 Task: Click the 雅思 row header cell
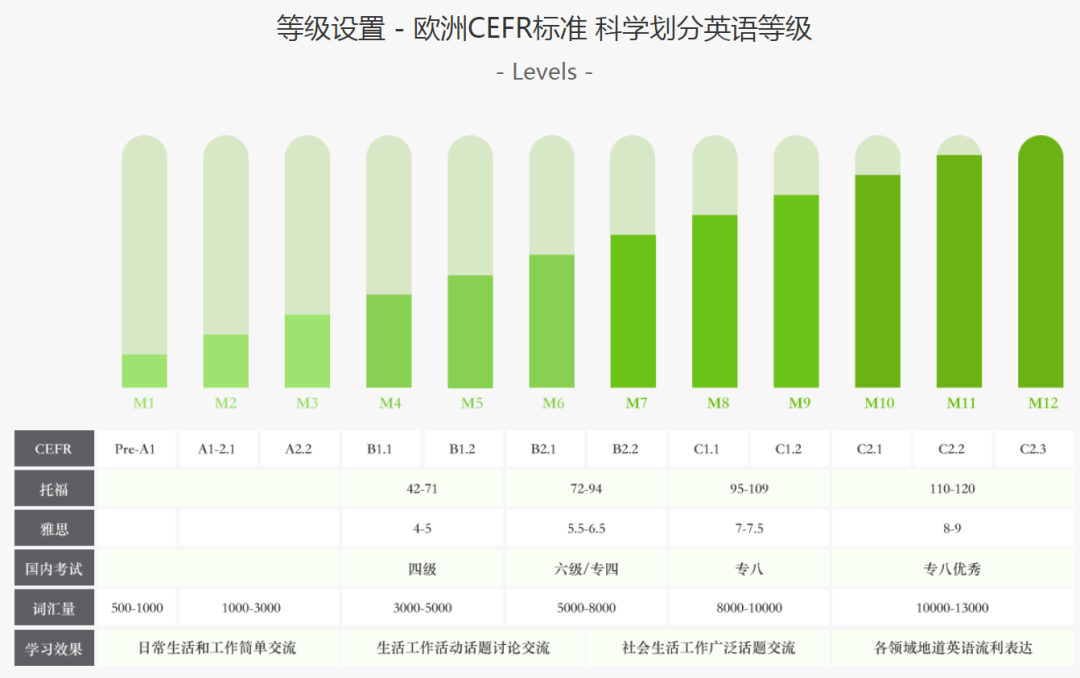[x=54, y=528]
